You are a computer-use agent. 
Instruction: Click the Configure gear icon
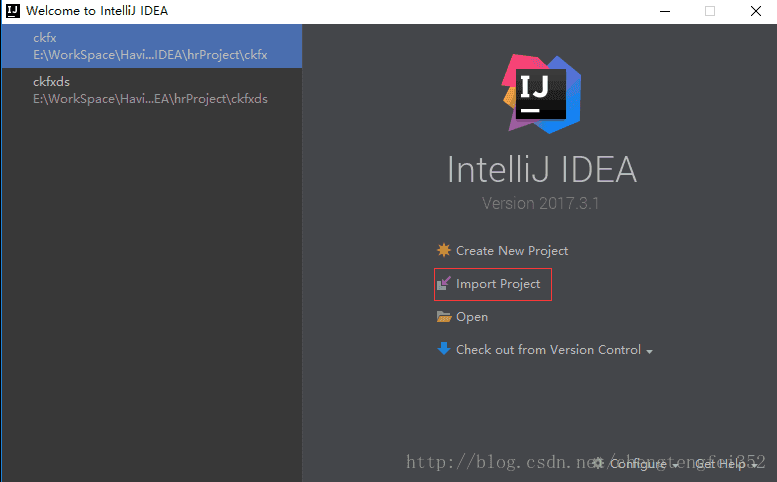(x=598, y=463)
